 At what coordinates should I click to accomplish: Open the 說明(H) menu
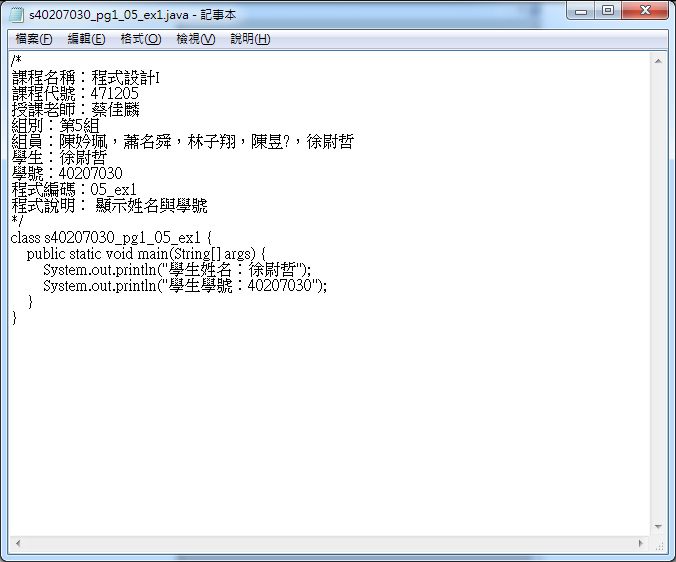[x=250, y=39]
